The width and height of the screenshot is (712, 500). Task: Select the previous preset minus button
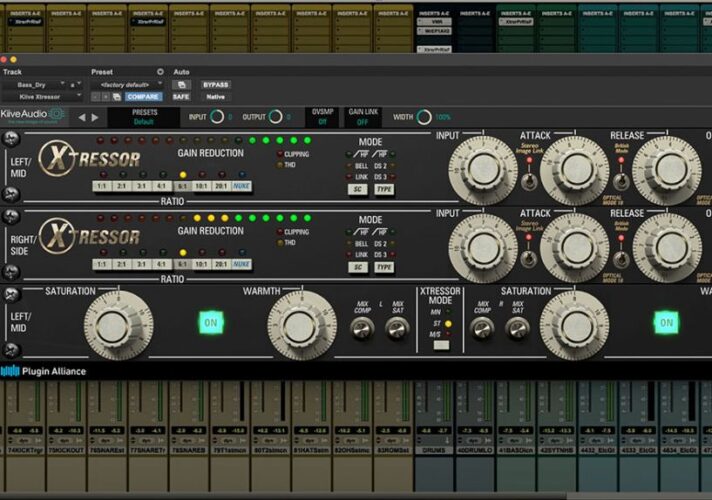[95, 97]
